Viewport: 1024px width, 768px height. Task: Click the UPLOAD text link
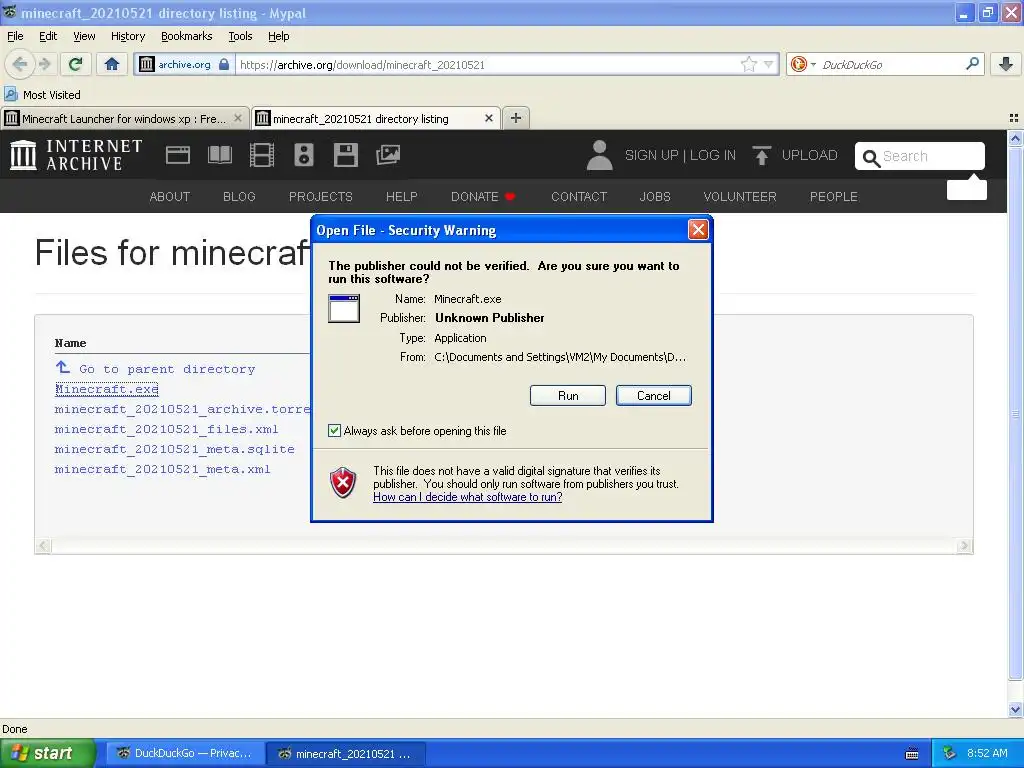809,155
